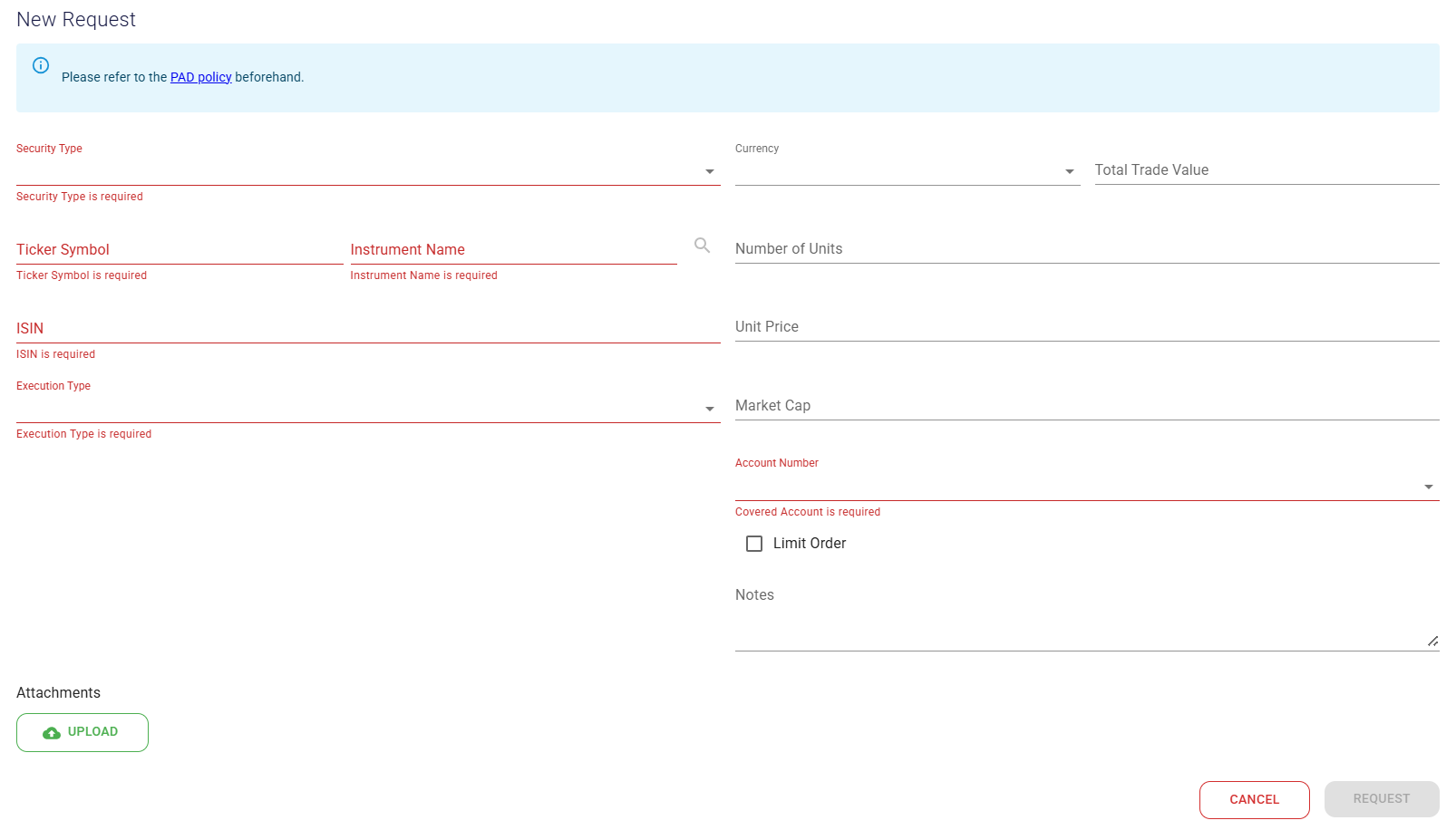Open the Execution Type dropdown
1456x830 pixels.
(367, 409)
